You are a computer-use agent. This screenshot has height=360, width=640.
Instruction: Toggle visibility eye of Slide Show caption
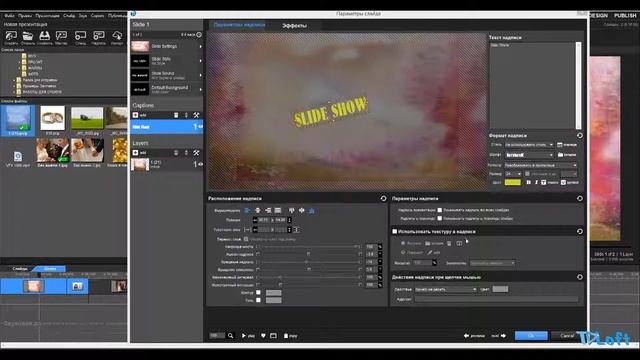click(x=200, y=127)
